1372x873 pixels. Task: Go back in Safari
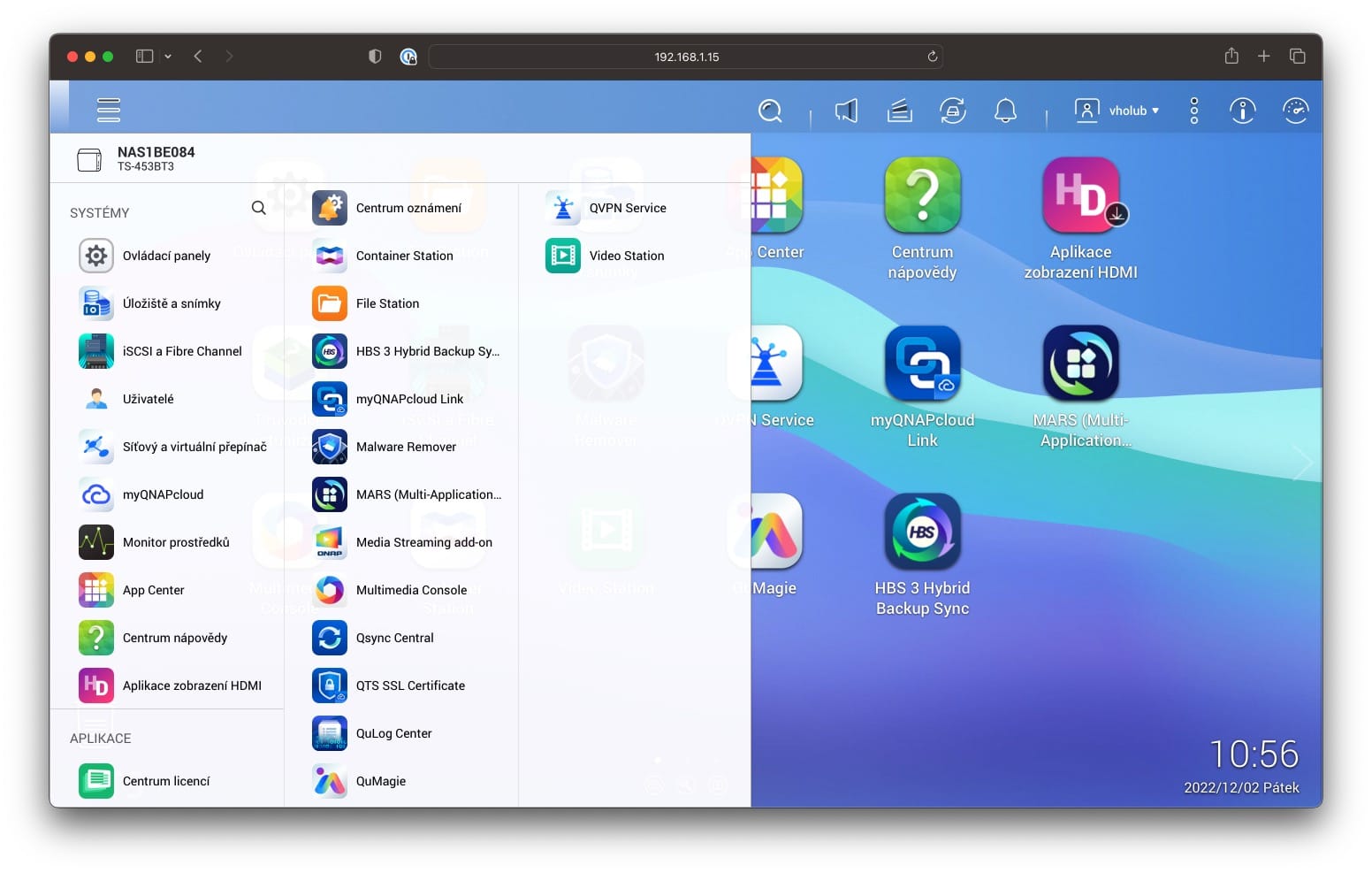click(198, 57)
